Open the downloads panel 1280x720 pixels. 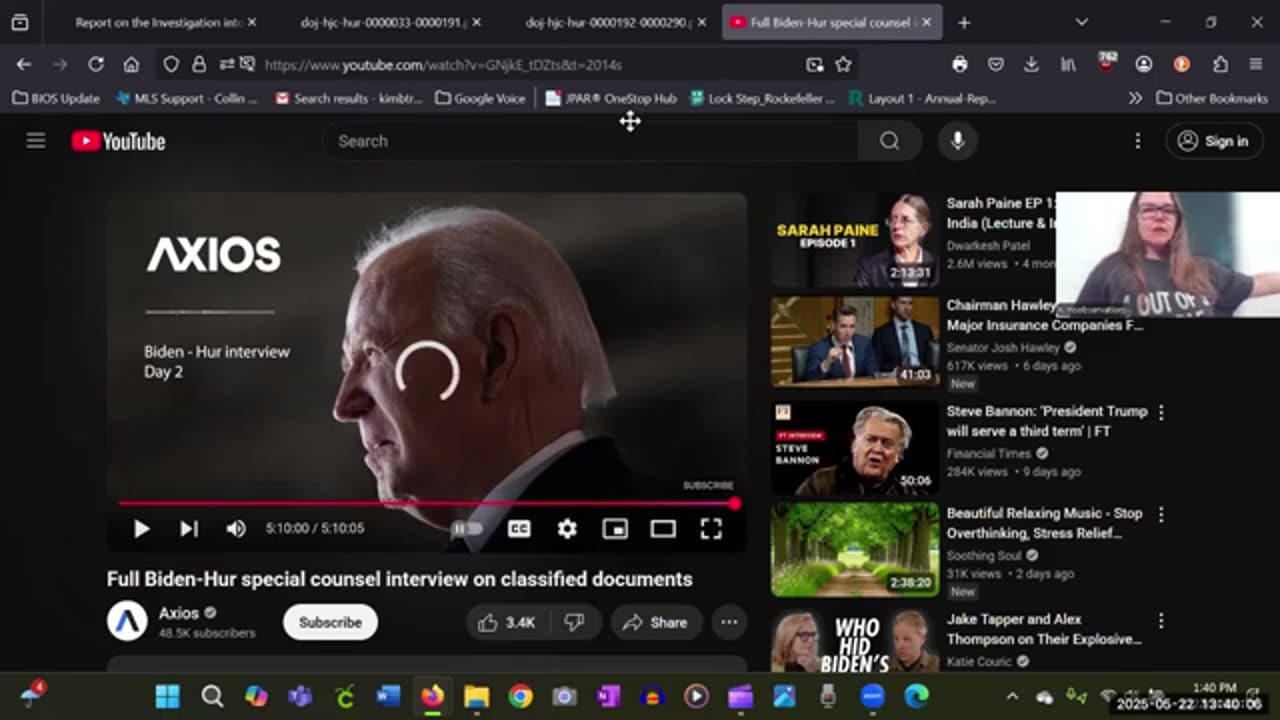1031,64
